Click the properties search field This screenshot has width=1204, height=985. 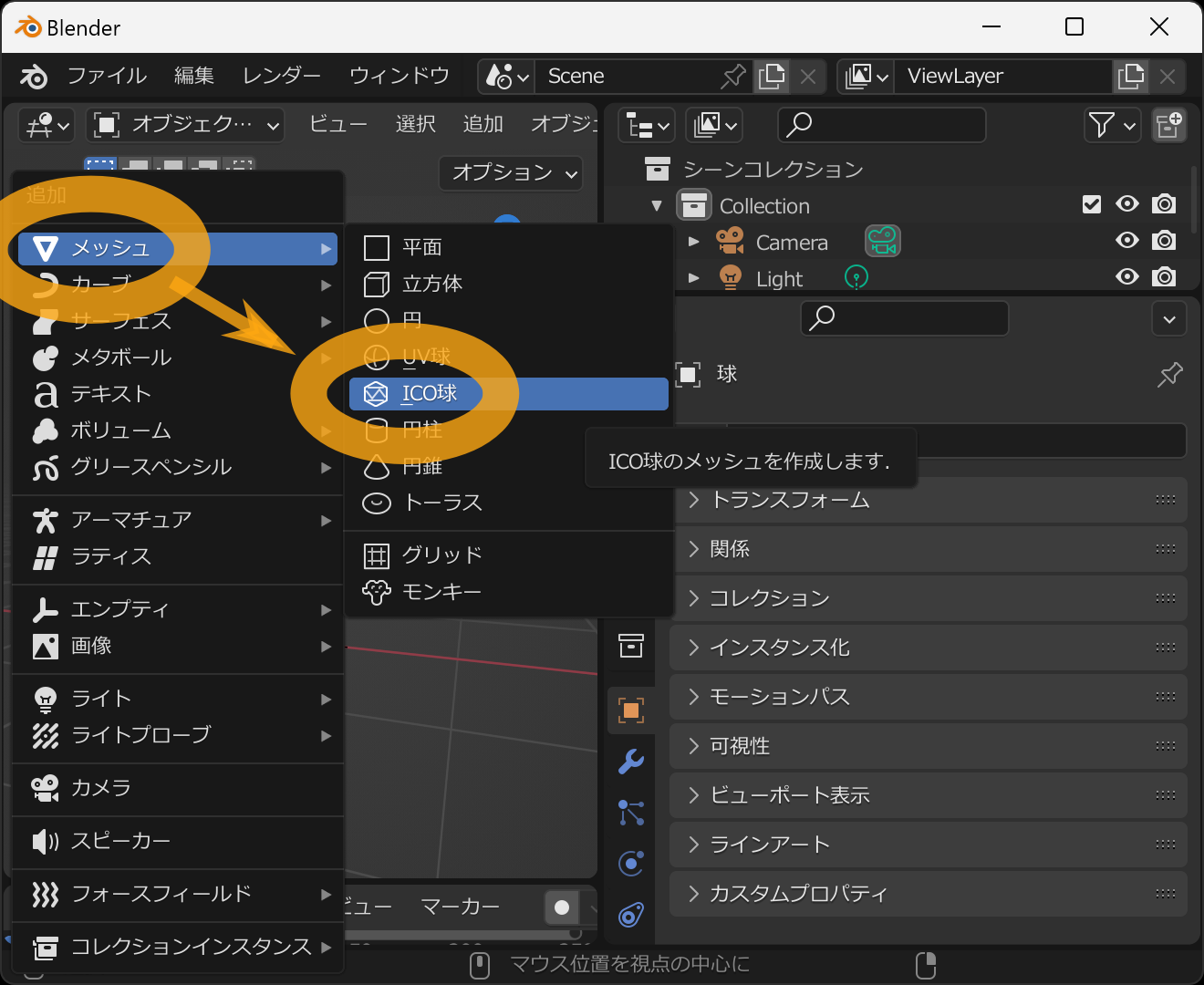click(905, 318)
